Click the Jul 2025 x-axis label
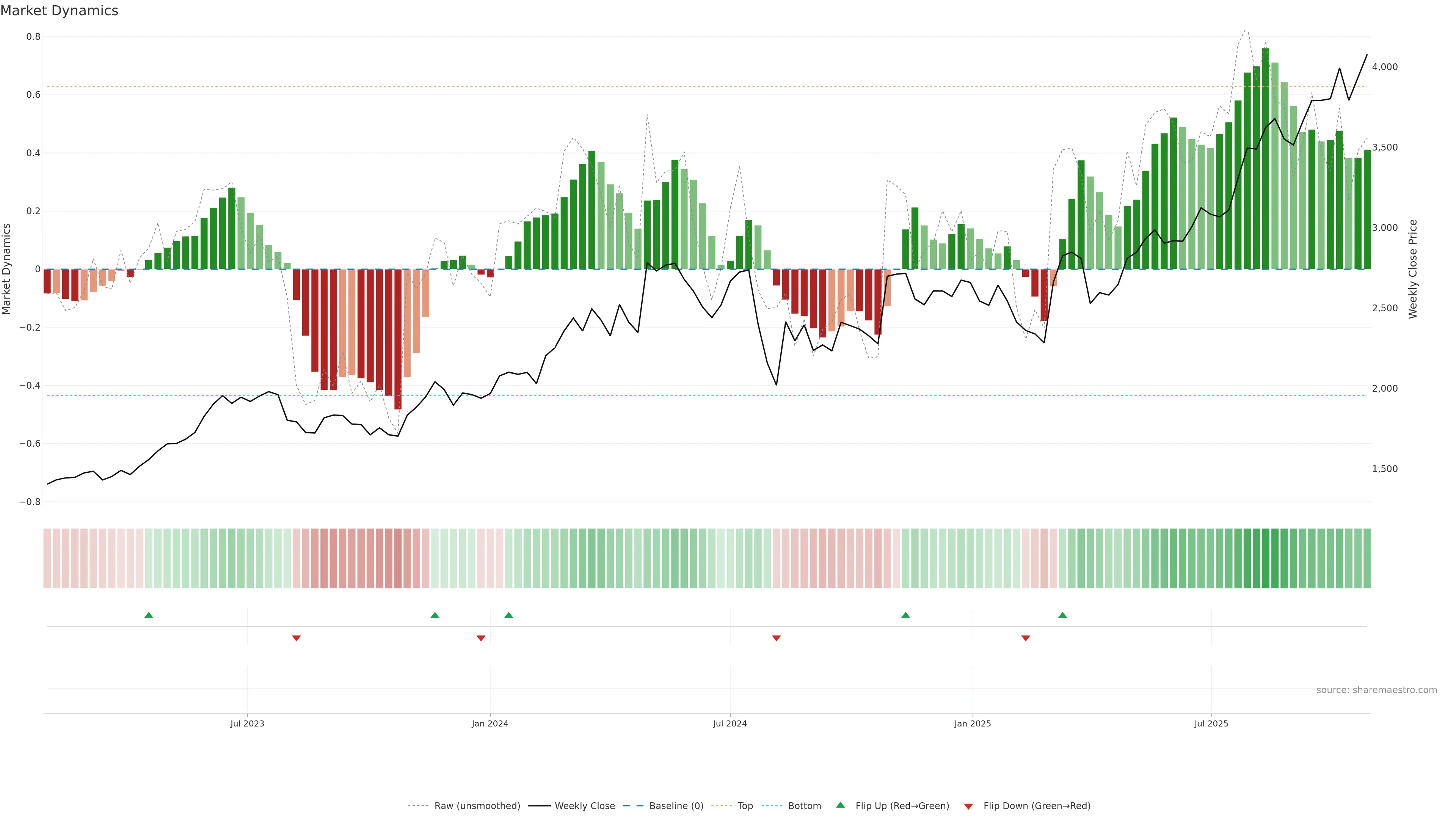Viewport: 1456px width, 819px height. (x=1211, y=724)
